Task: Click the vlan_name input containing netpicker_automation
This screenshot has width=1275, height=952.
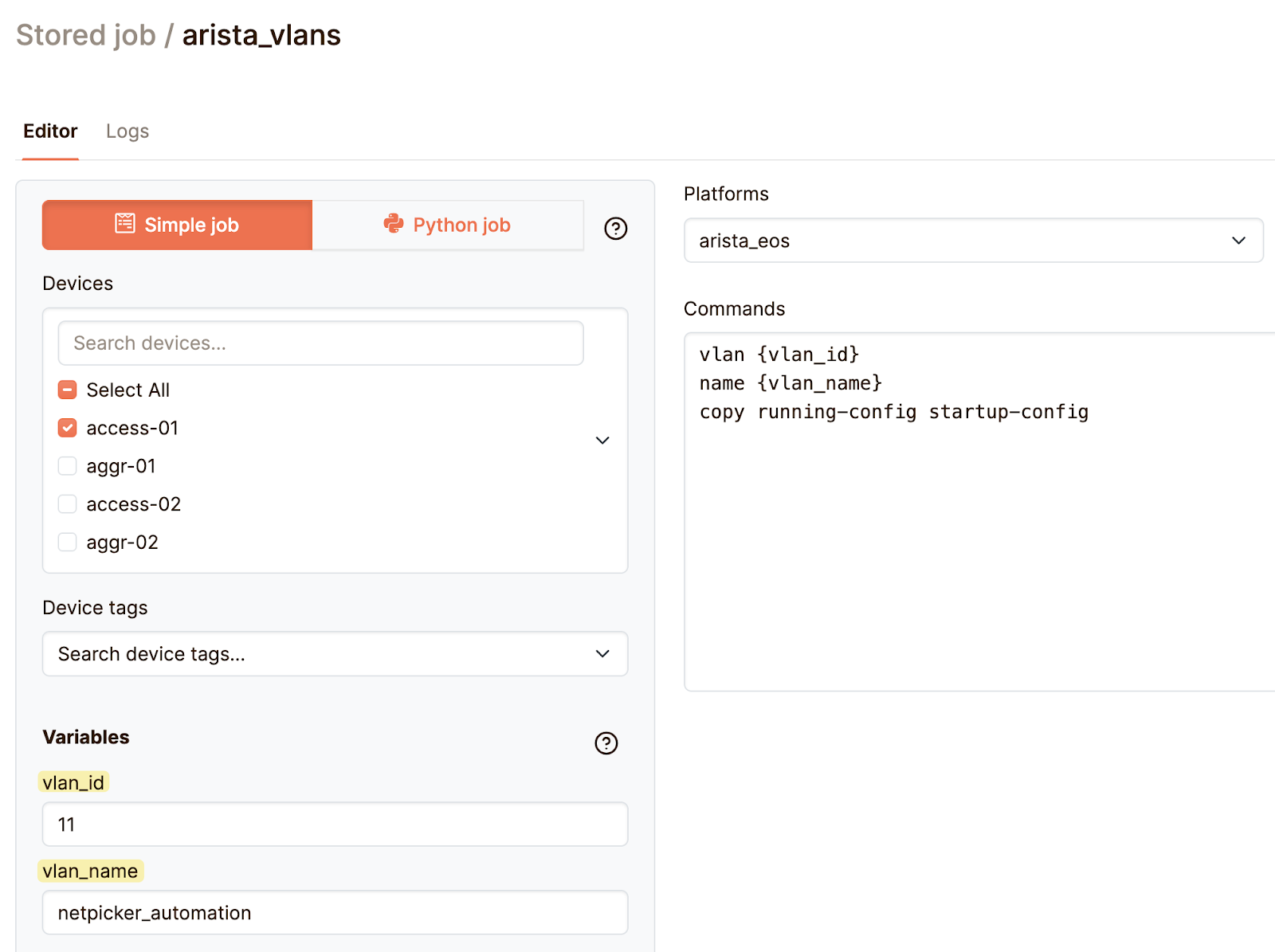Action: point(335,913)
